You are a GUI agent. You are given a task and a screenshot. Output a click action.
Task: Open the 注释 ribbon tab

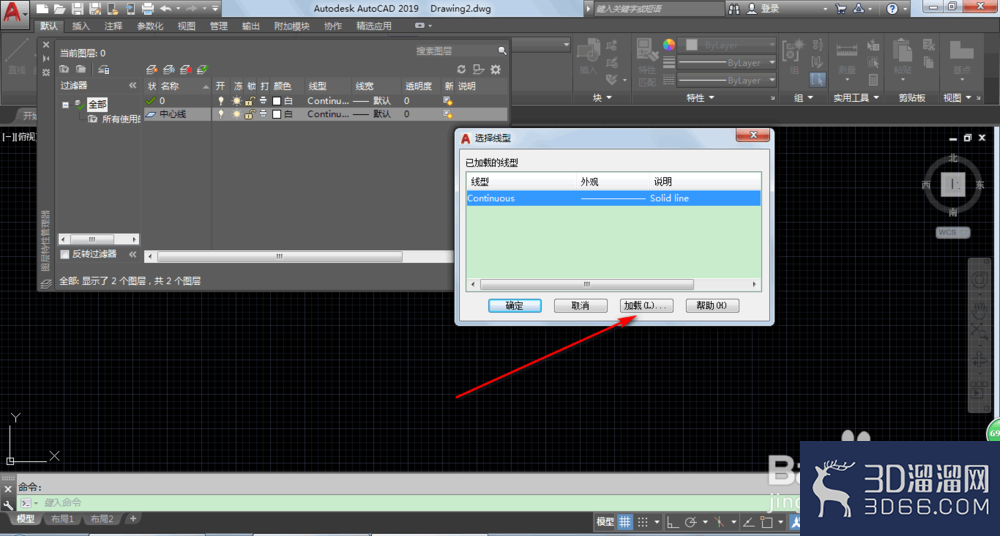click(x=114, y=26)
